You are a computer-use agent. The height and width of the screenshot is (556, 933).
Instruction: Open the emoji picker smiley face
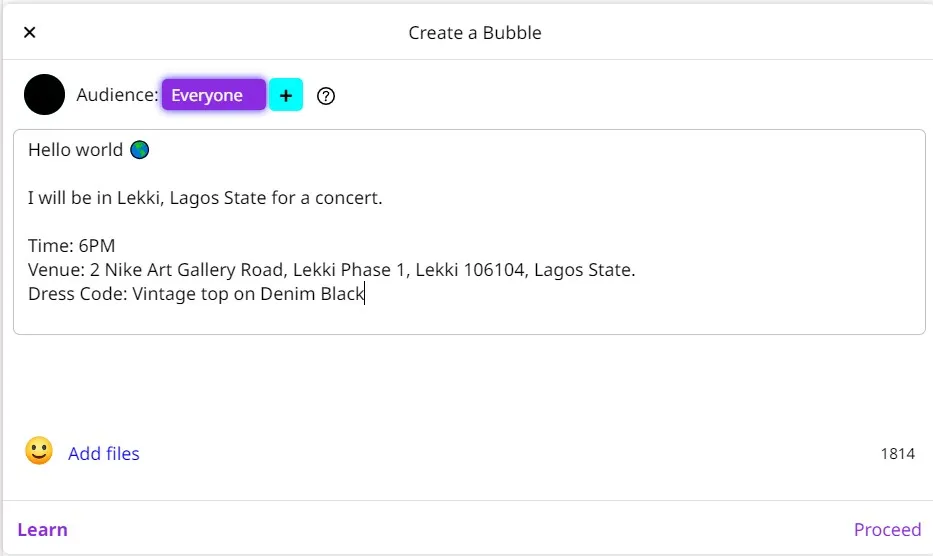[39, 451]
